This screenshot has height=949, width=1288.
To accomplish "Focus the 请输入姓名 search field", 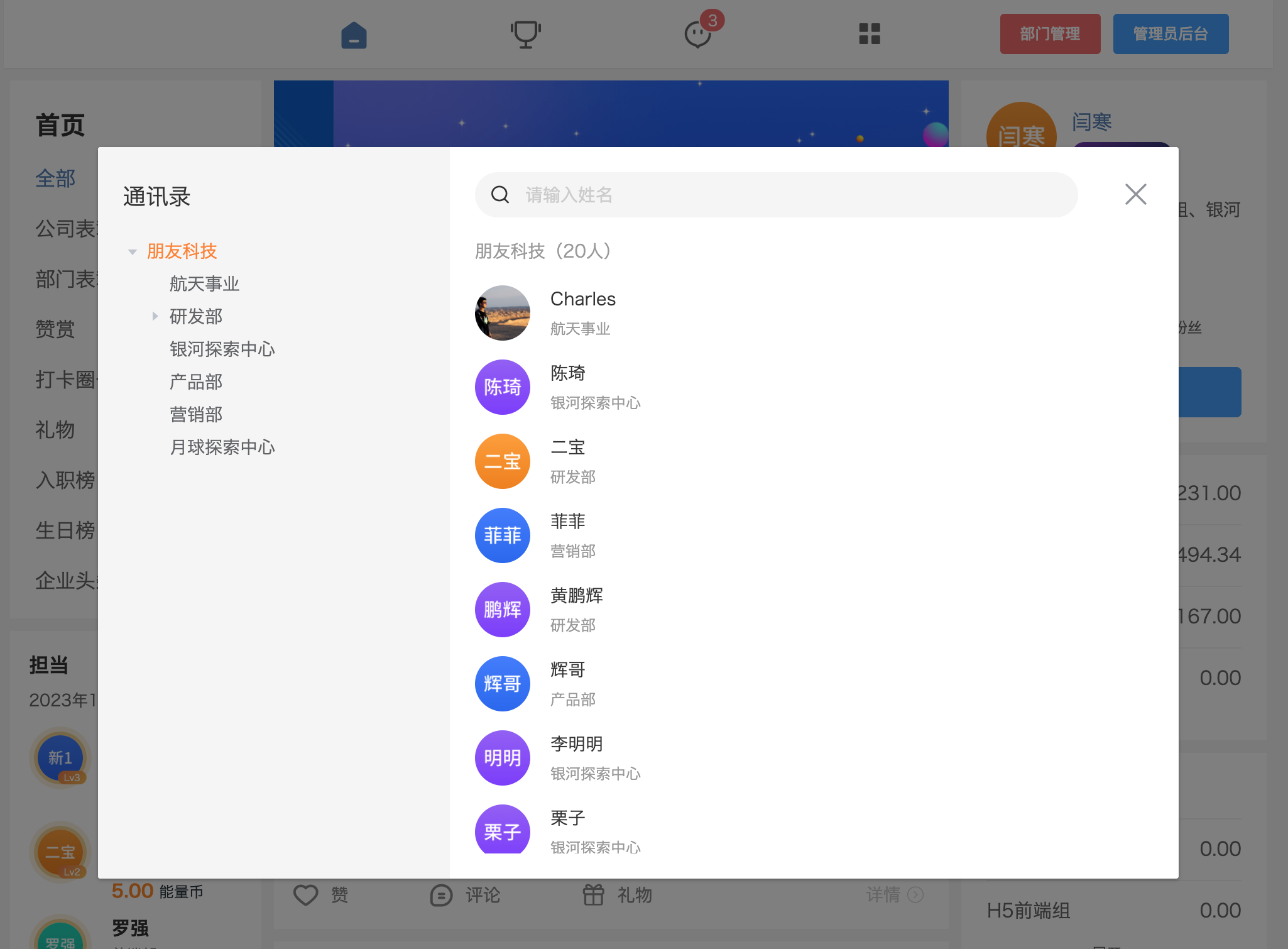I will point(792,195).
